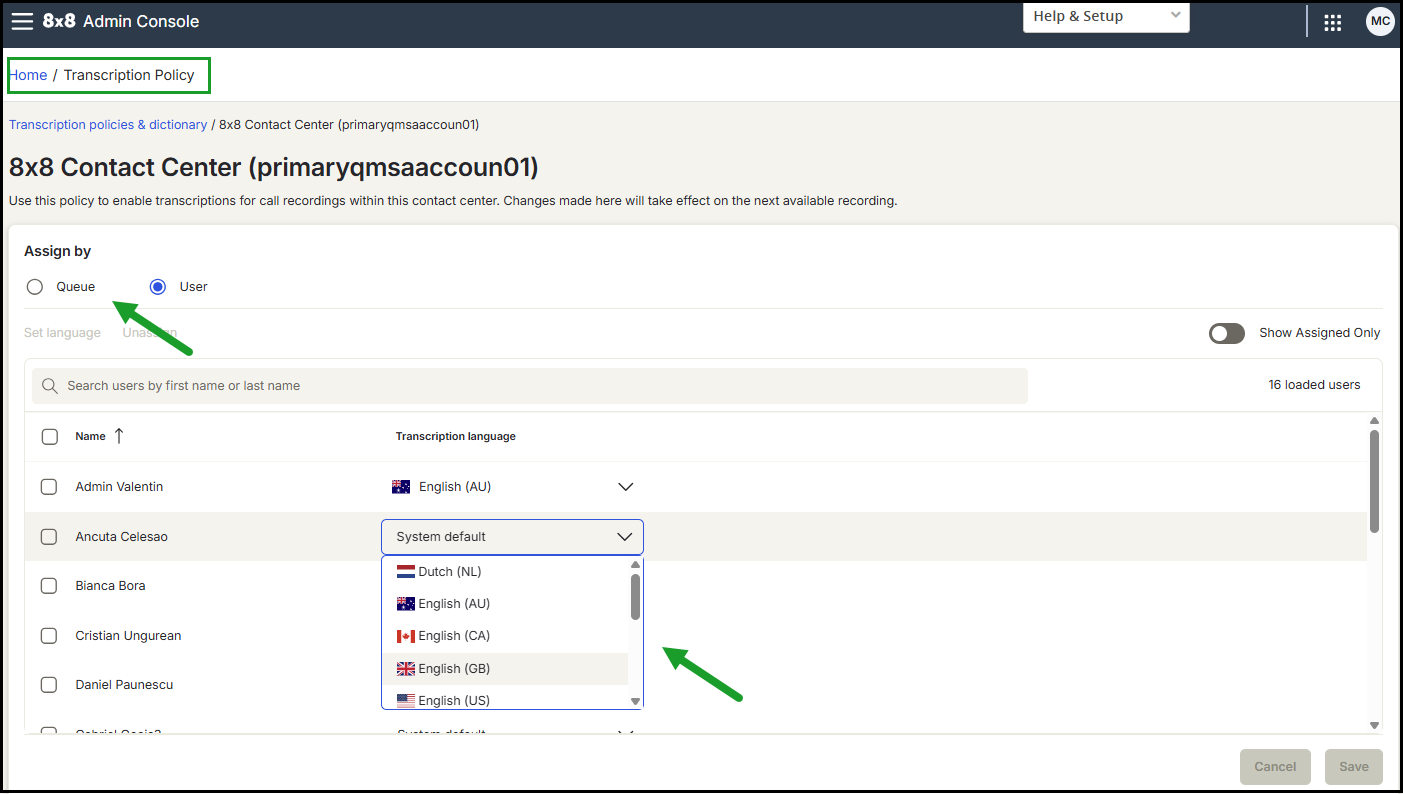
Task: Sort users by Name arrow
Action: (119, 436)
